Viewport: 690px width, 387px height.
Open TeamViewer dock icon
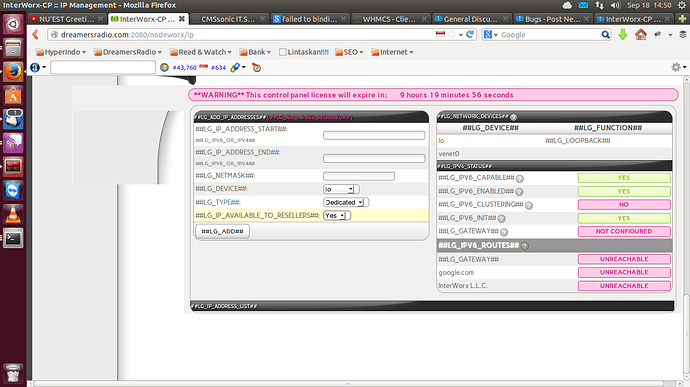tap(13, 191)
